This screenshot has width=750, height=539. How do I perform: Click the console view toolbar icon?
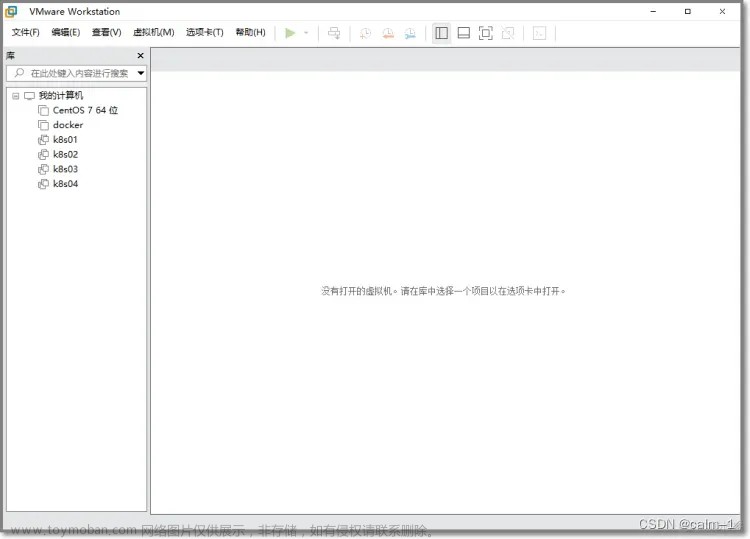540,33
